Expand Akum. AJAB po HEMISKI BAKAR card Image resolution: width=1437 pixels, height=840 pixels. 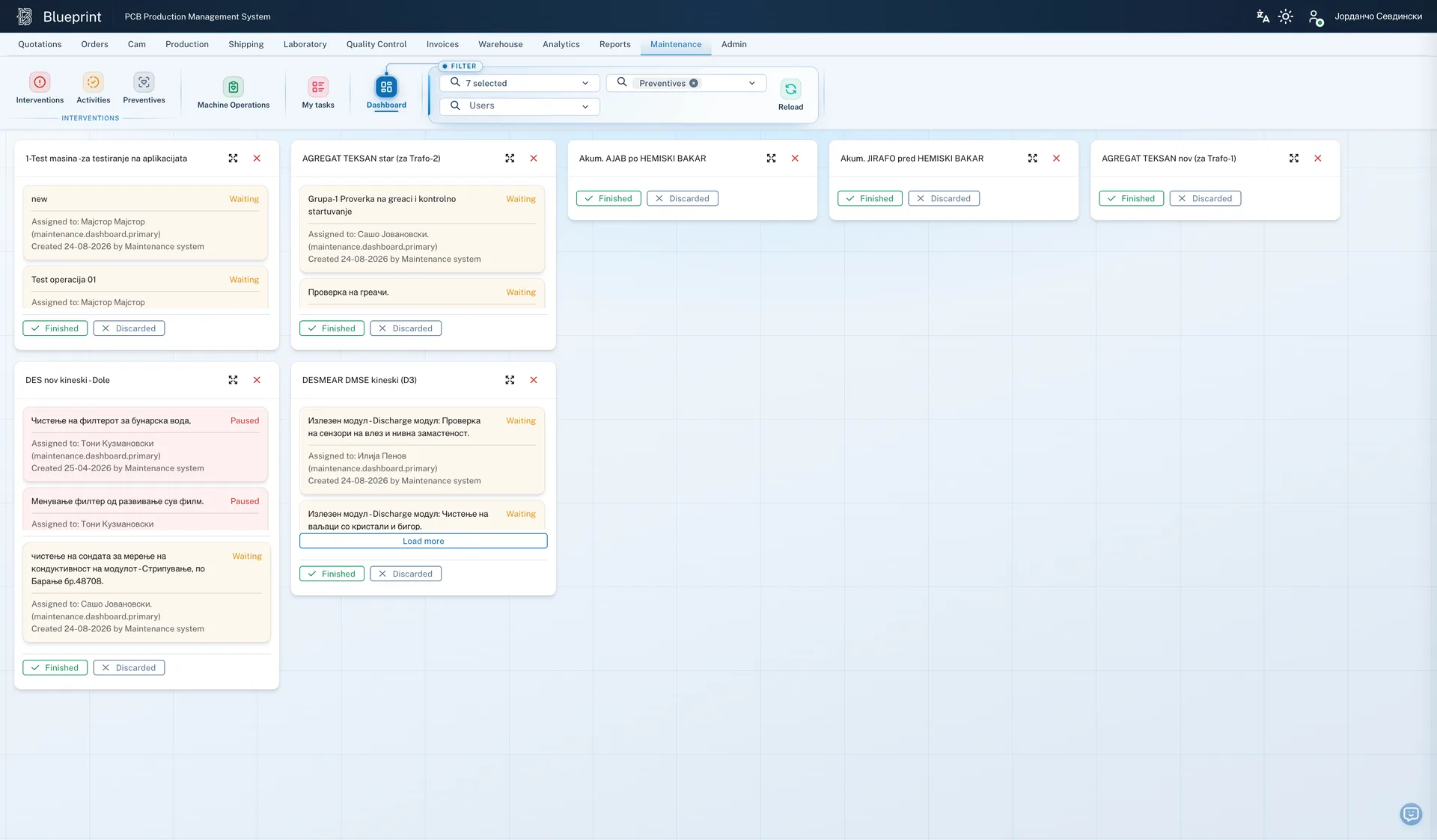pos(771,159)
